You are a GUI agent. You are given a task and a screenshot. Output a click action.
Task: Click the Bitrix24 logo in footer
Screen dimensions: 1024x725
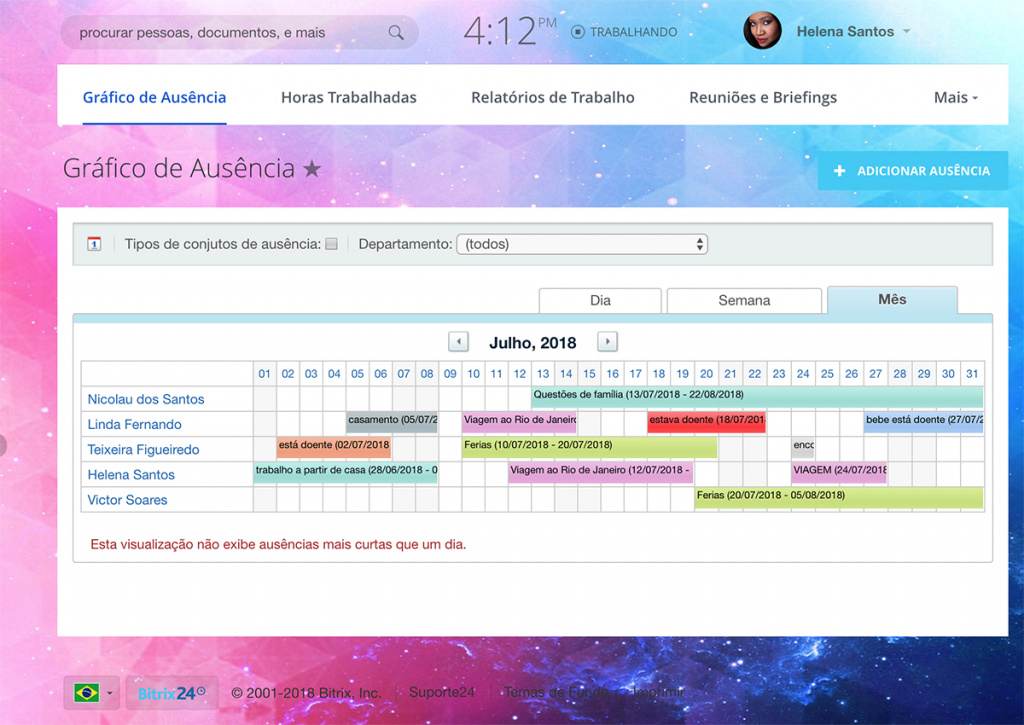(171, 692)
